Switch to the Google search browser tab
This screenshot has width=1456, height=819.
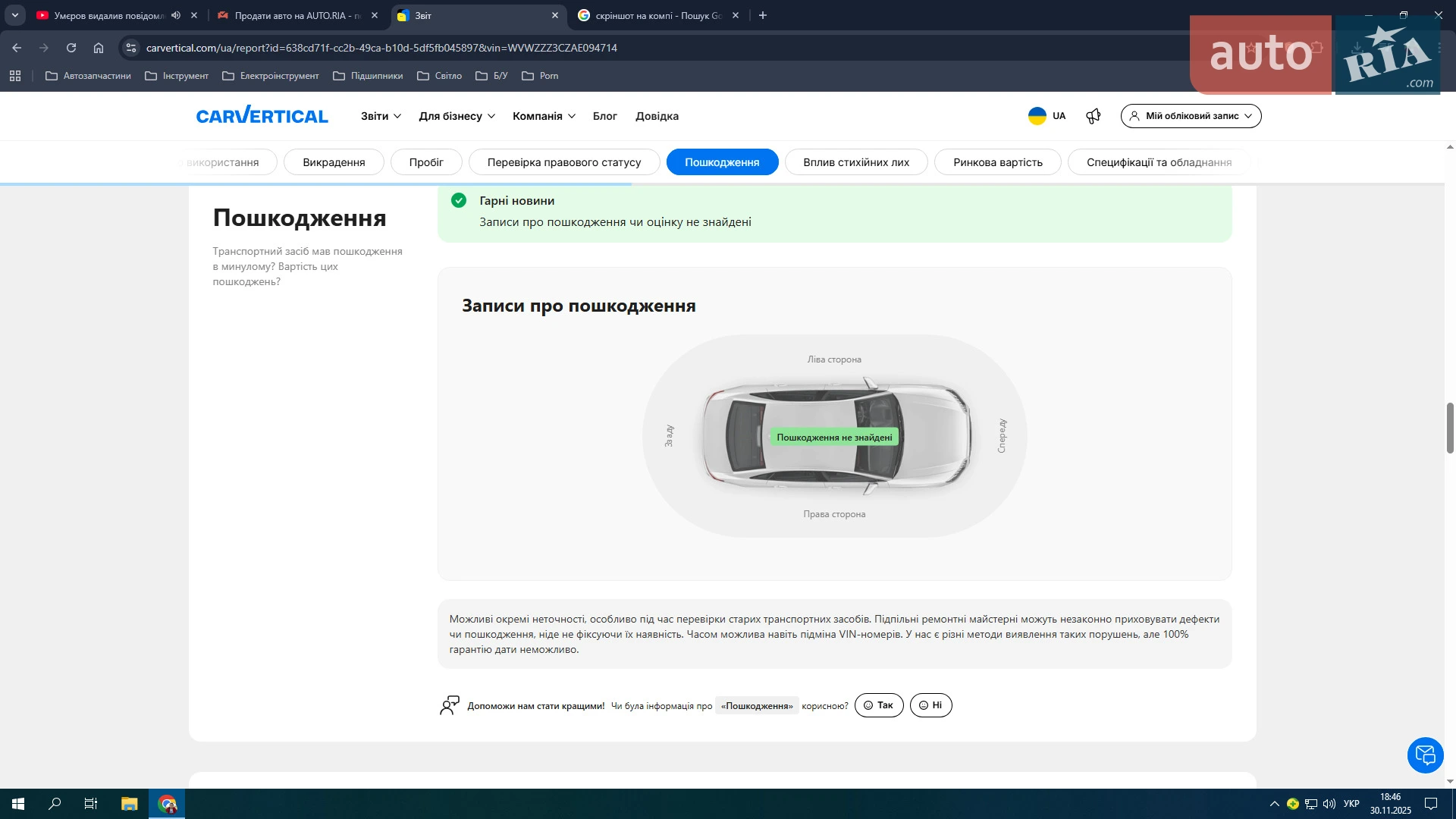[657, 15]
